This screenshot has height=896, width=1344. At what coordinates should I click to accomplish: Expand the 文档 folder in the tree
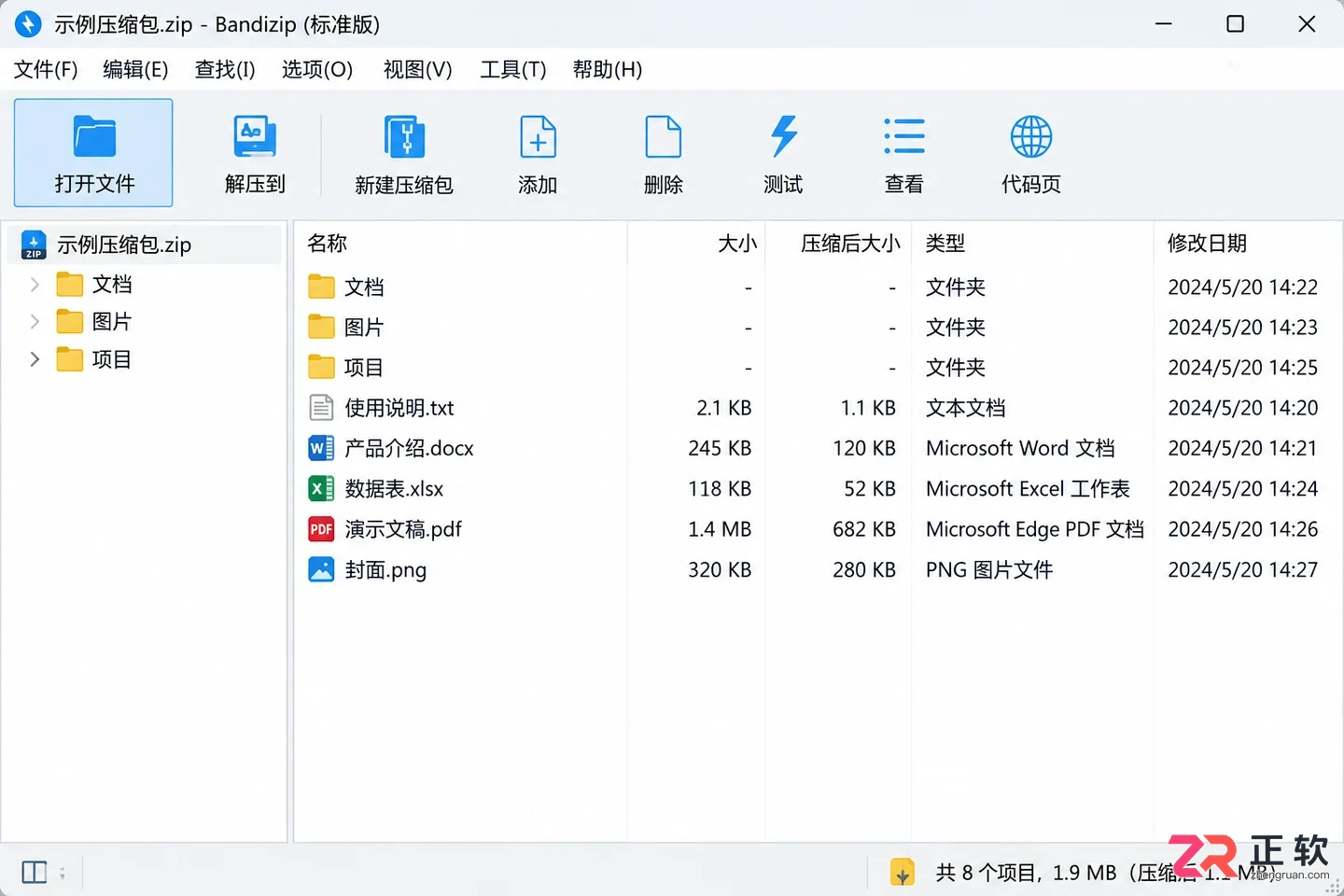point(35,285)
